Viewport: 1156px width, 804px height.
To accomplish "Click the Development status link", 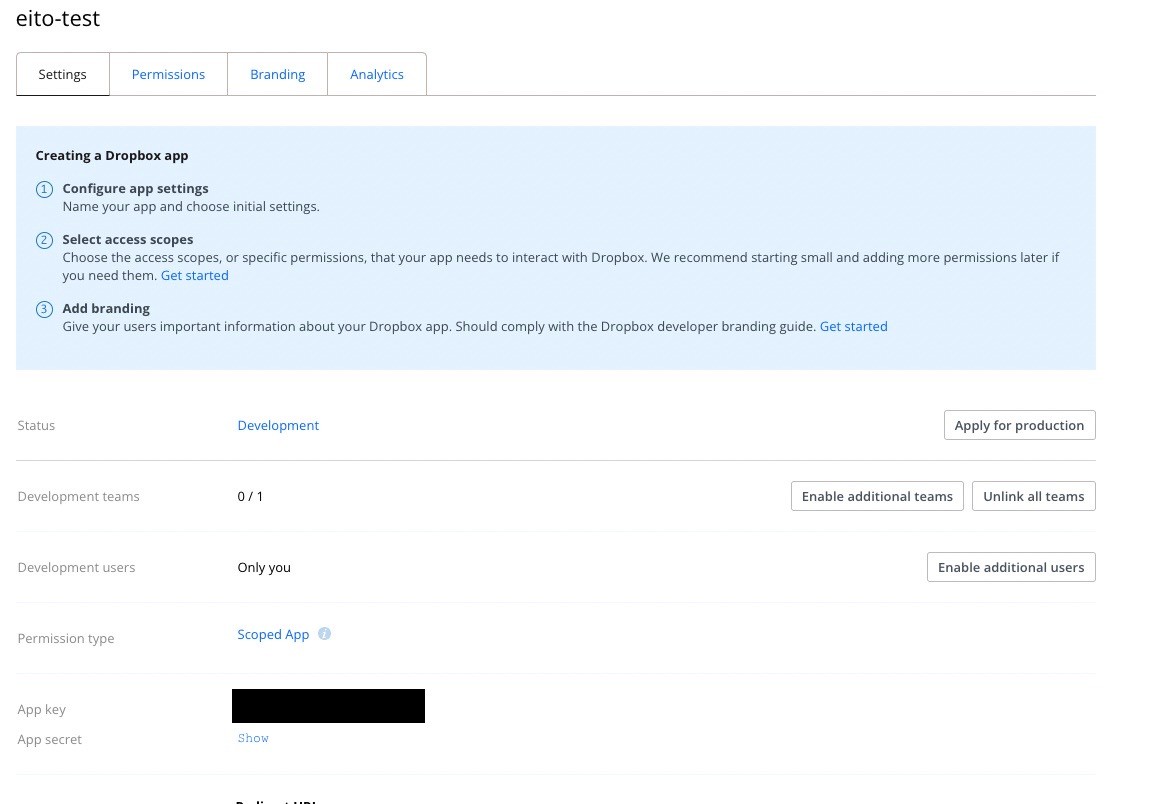I will coord(278,425).
